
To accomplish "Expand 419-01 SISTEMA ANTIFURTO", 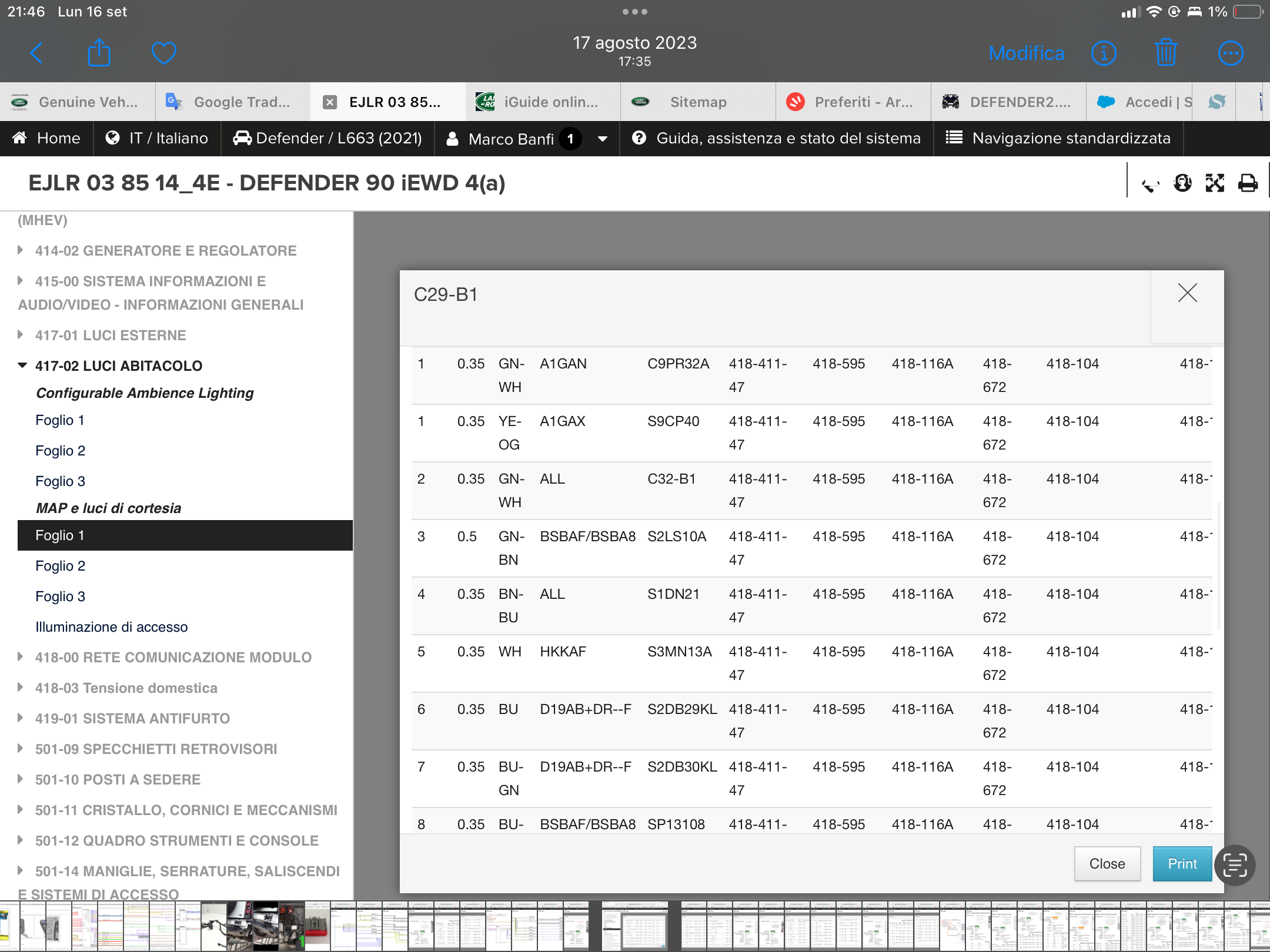I will pyautogui.click(x=132, y=719).
